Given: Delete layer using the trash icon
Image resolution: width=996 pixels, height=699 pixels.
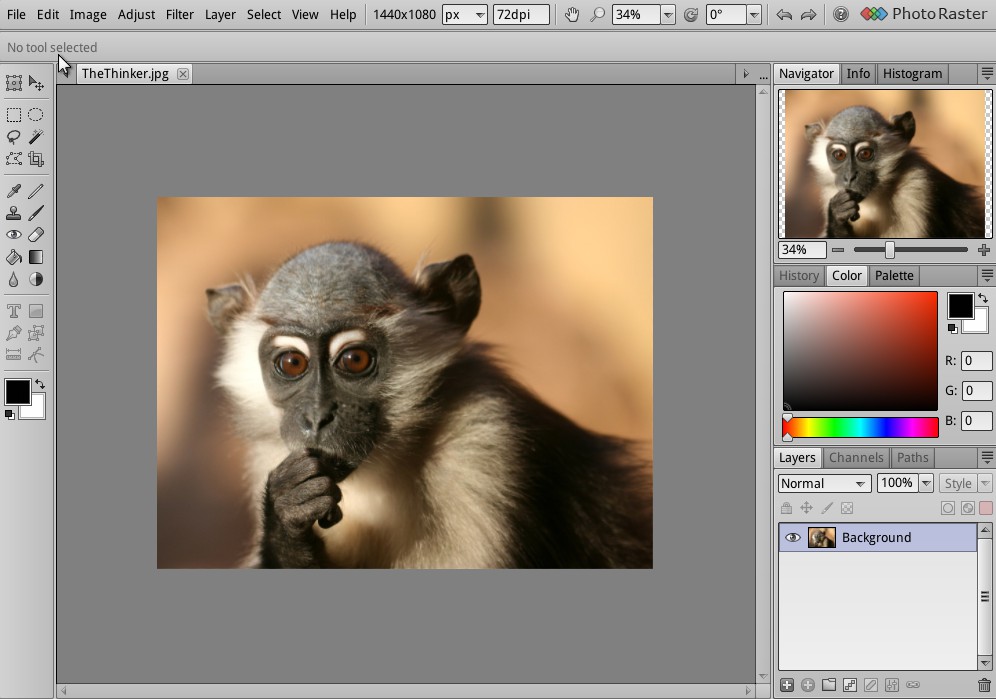Looking at the screenshot, I should click(984, 685).
